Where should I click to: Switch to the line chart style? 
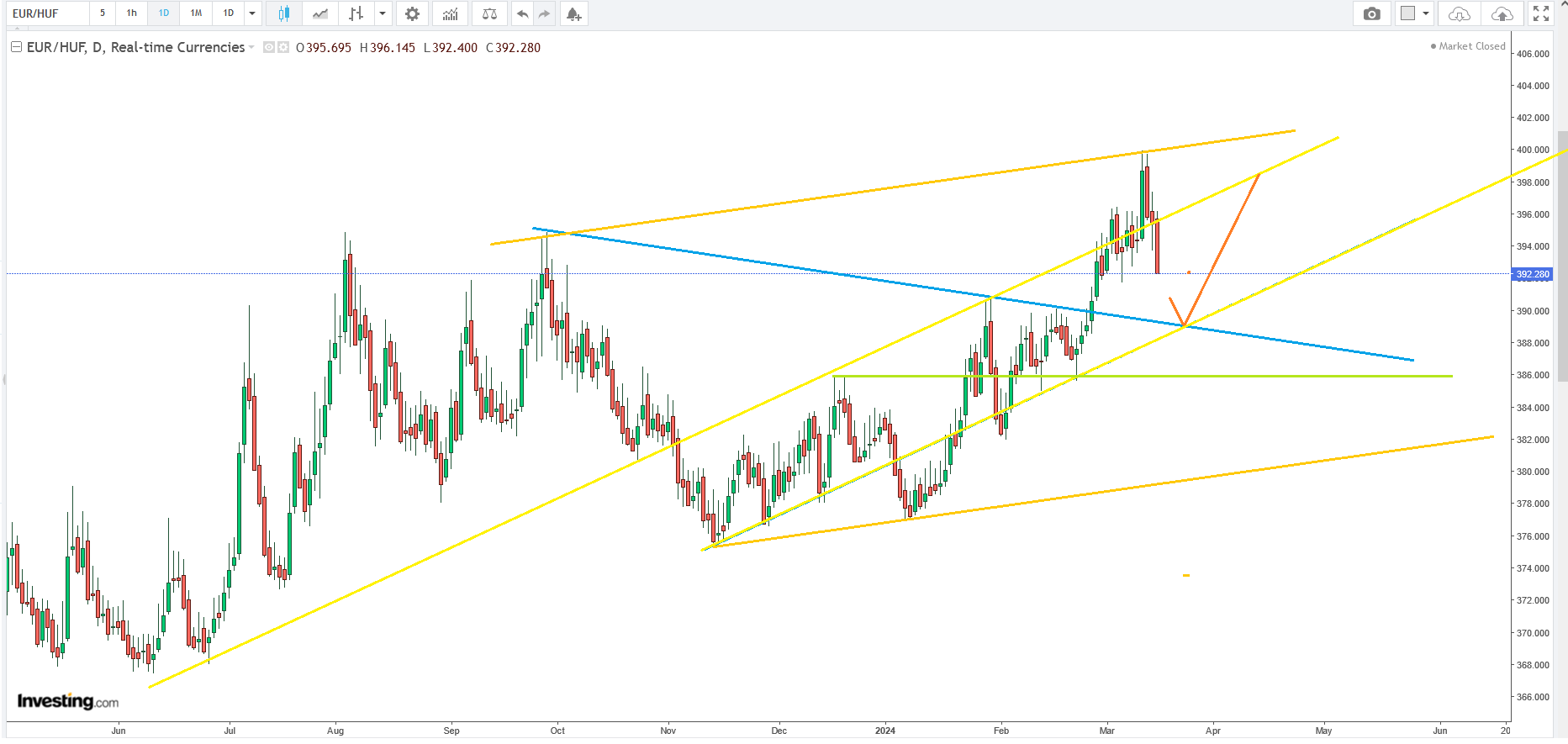click(320, 13)
